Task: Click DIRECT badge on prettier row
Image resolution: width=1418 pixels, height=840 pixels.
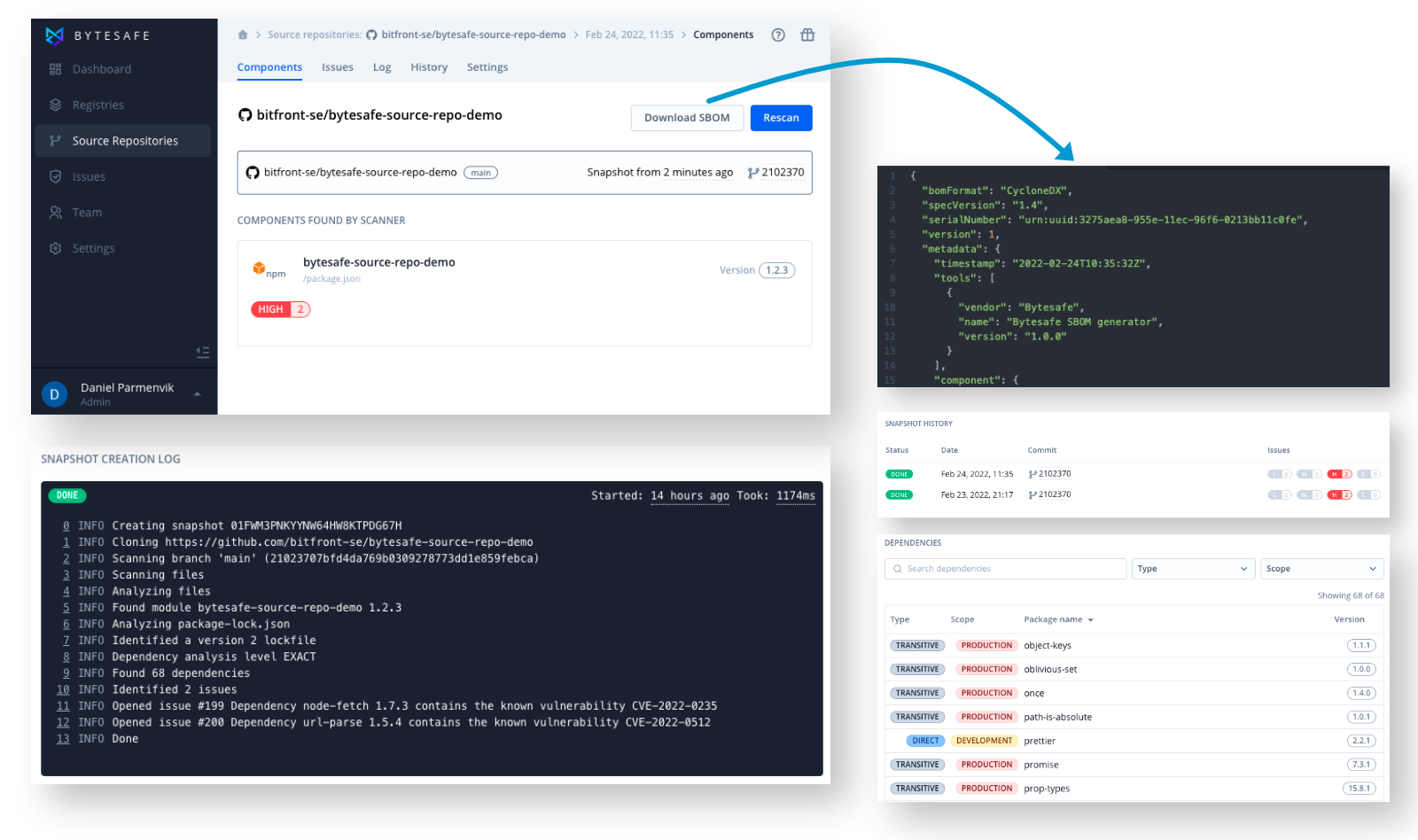Action: click(x=925, y=741)
